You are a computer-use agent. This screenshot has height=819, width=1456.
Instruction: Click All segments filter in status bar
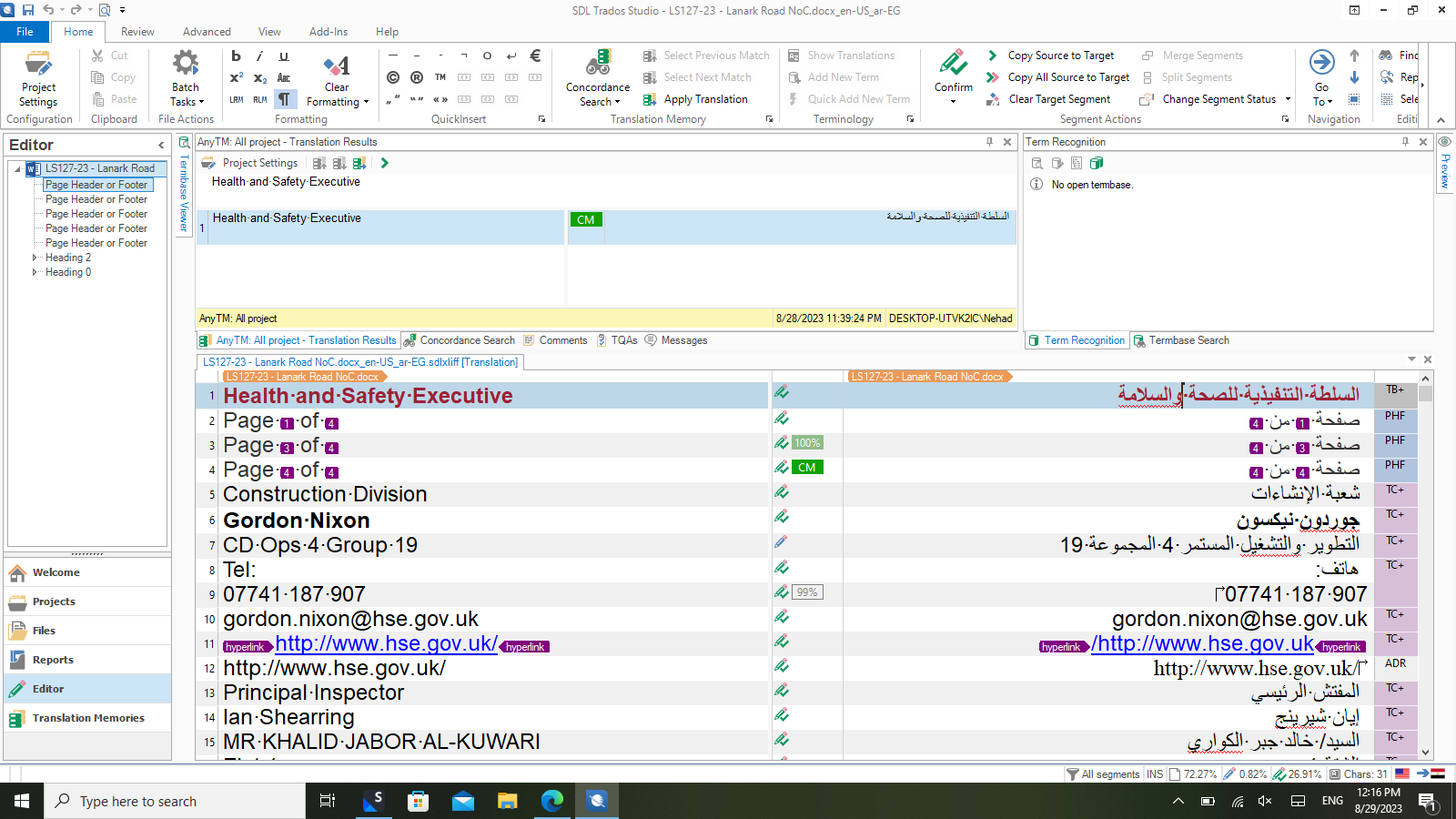tap(1103, 774)
